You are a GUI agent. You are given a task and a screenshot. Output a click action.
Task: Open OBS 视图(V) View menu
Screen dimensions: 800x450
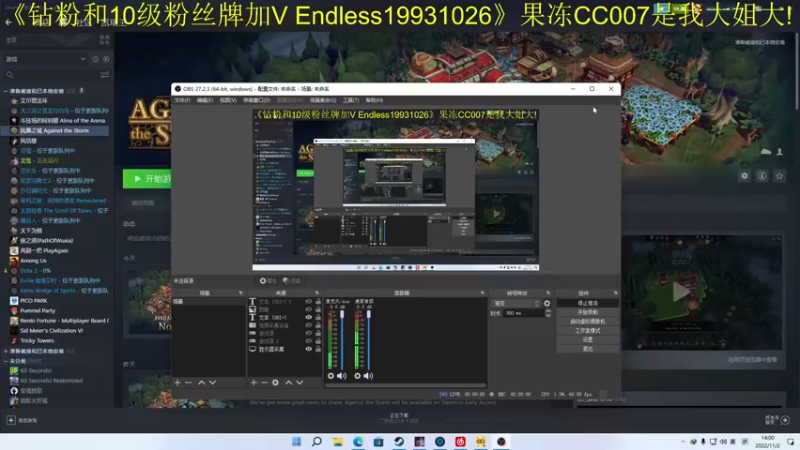pos(228,101)
